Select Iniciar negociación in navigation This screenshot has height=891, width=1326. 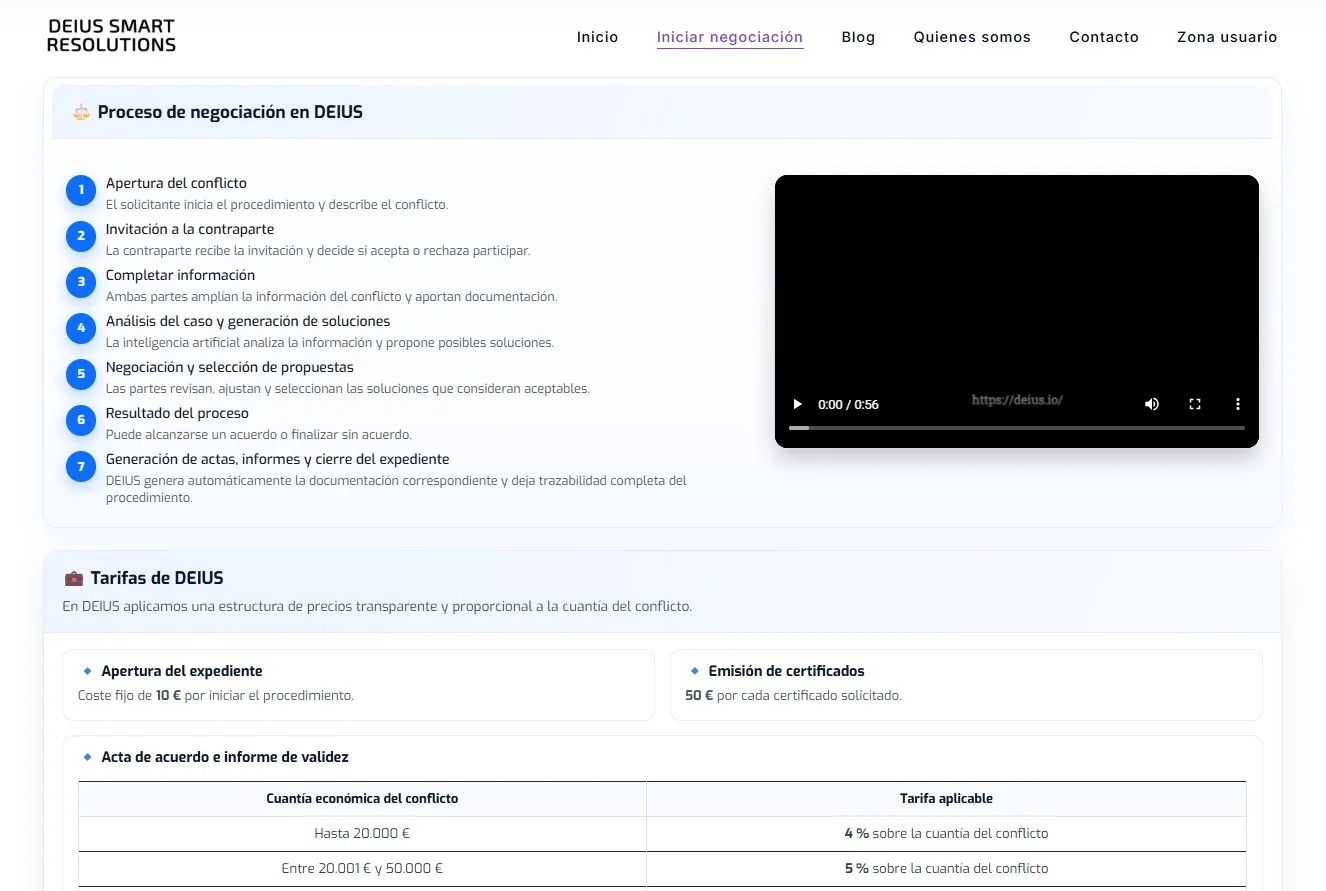pos(730,37)
